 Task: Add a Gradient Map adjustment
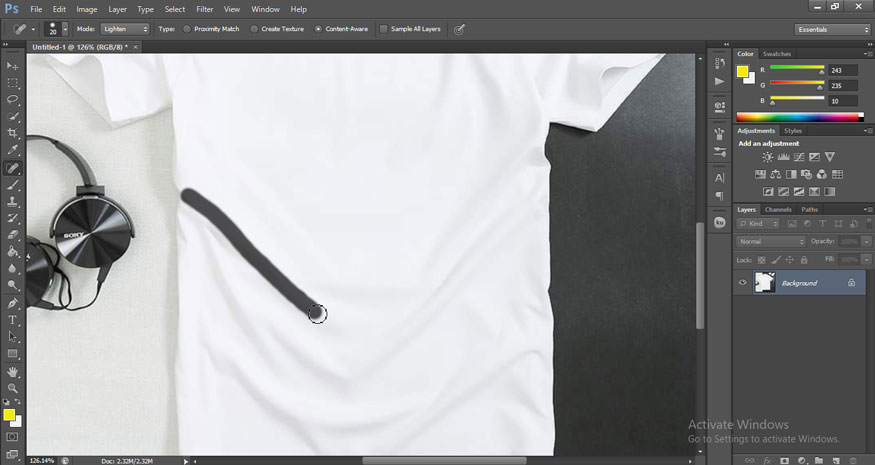tap(830, 192)
